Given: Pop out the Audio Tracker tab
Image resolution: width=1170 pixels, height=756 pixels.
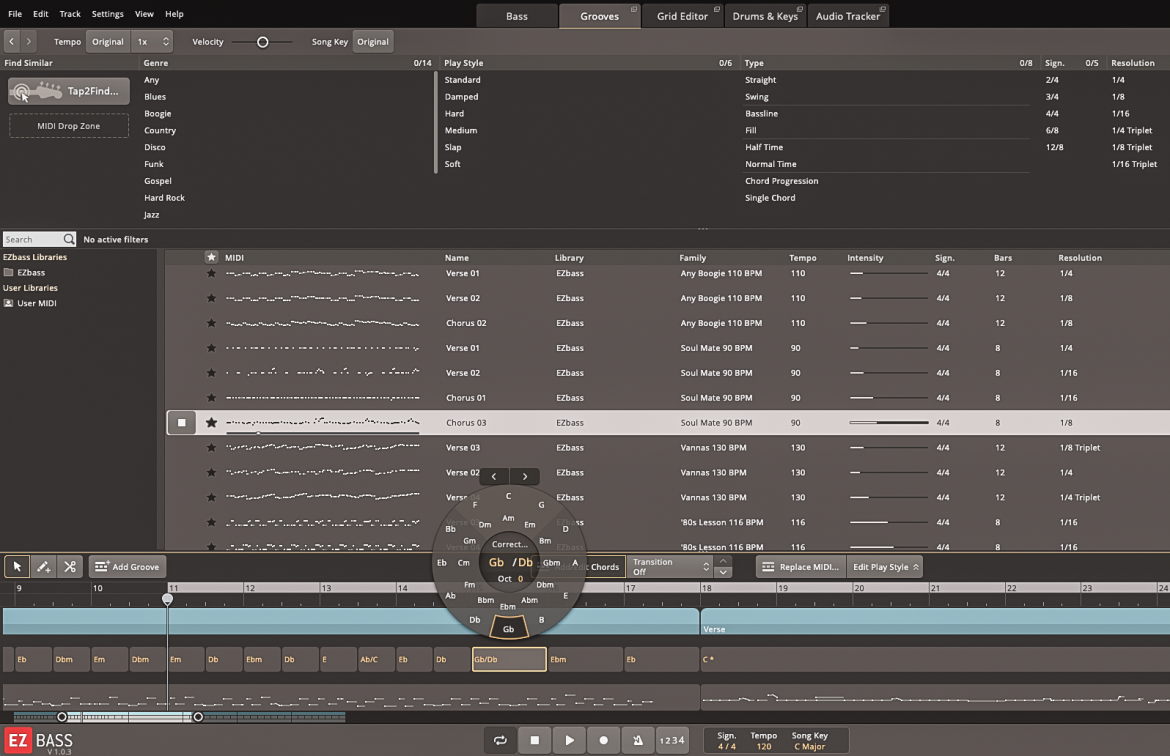Looking at the screenshot, I should tap(882, 9).
